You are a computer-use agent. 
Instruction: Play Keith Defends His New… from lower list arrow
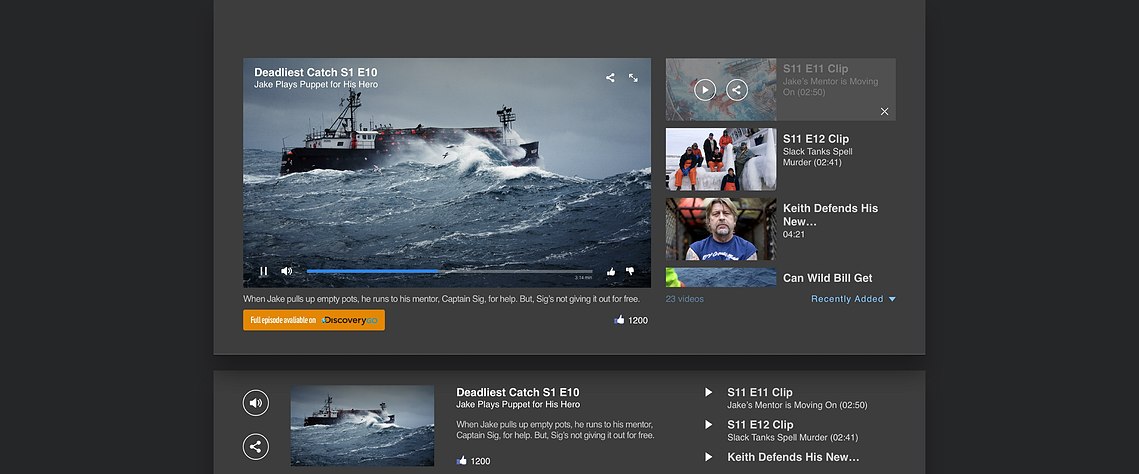(x=708, y=457)
